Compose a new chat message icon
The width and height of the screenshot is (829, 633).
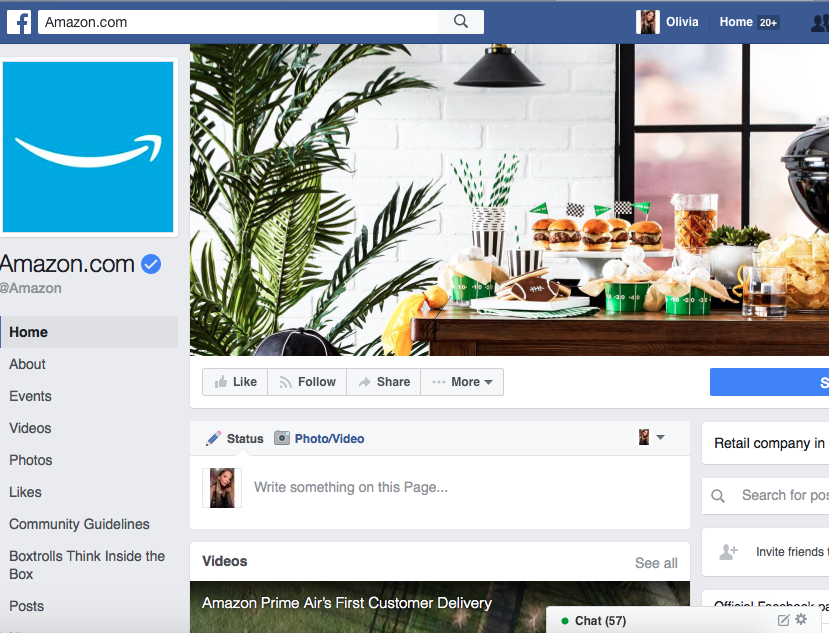click(x=784, y=620)
